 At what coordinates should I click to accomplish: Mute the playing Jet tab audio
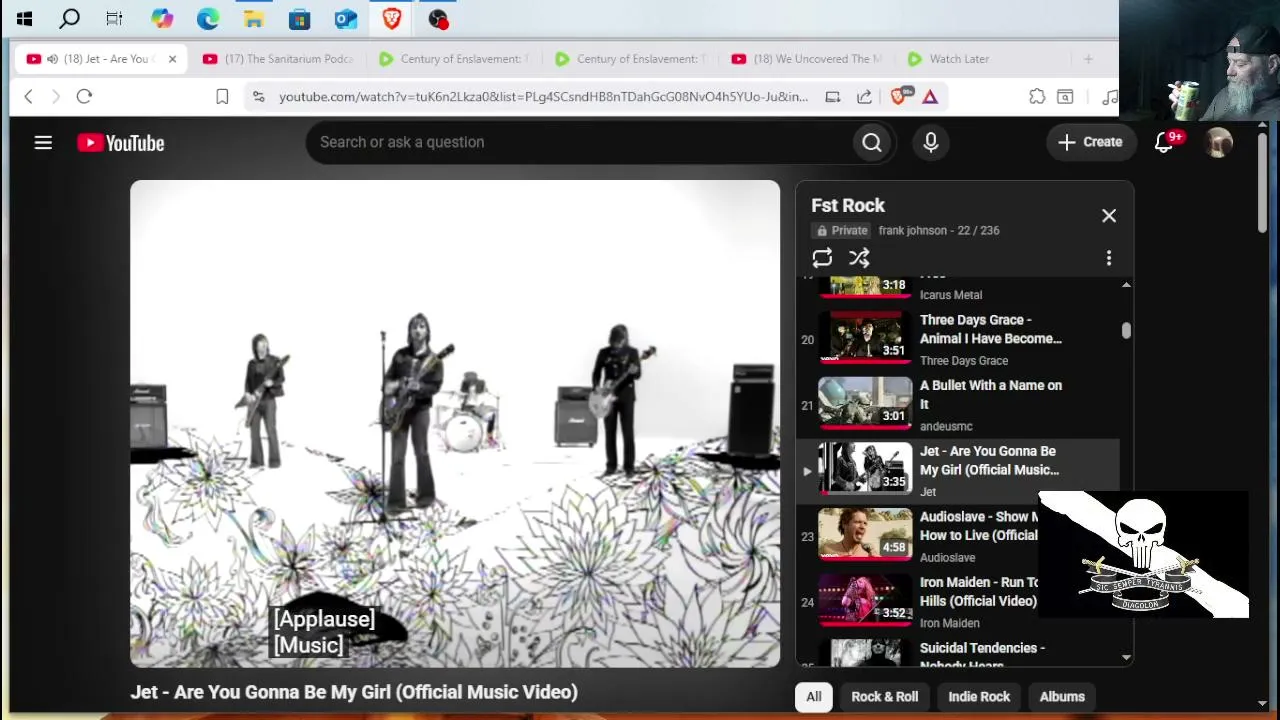pos(52,59)
